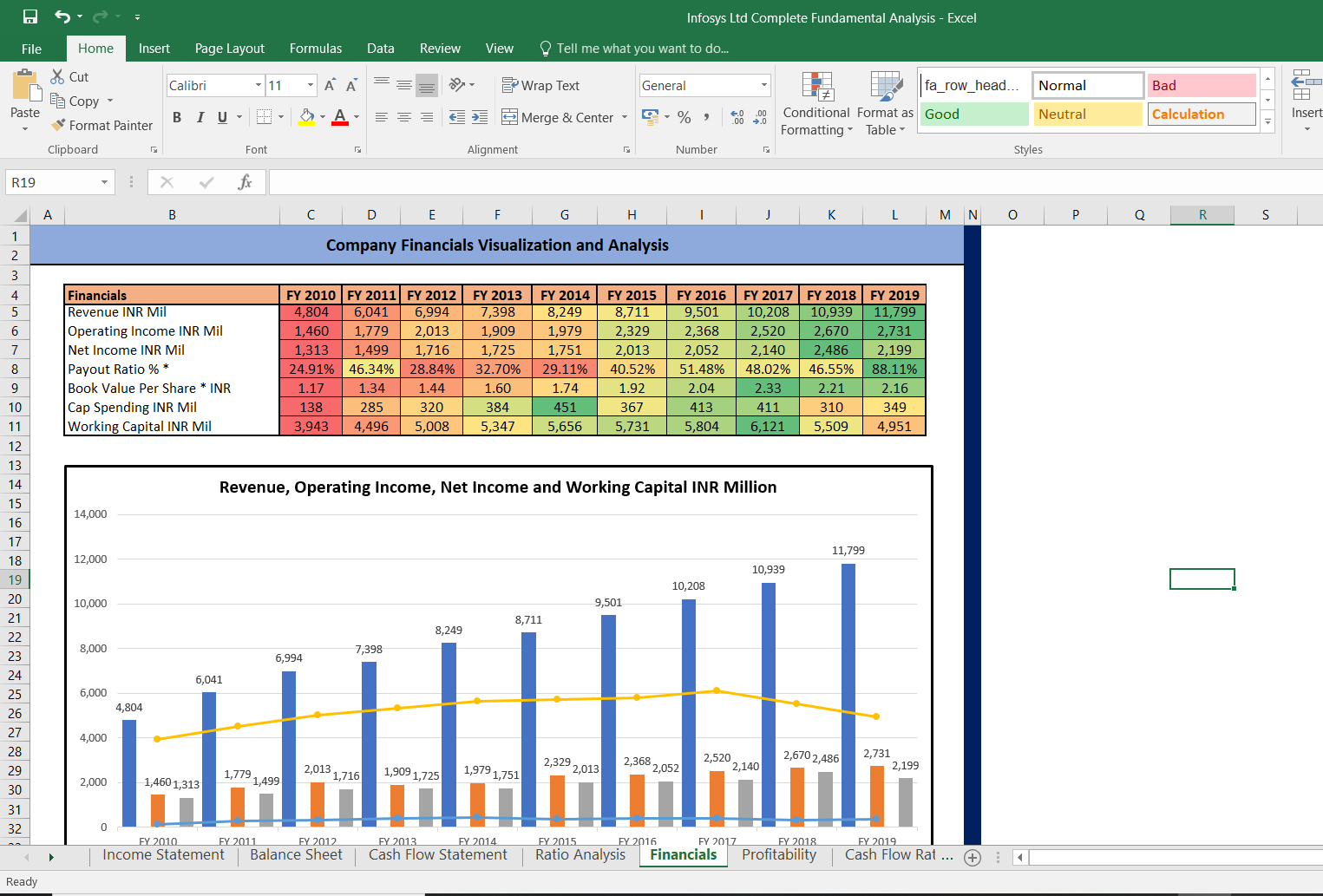Top align the cell contents
This screenshot has height=896, width=1323.
tap(382, 85)
